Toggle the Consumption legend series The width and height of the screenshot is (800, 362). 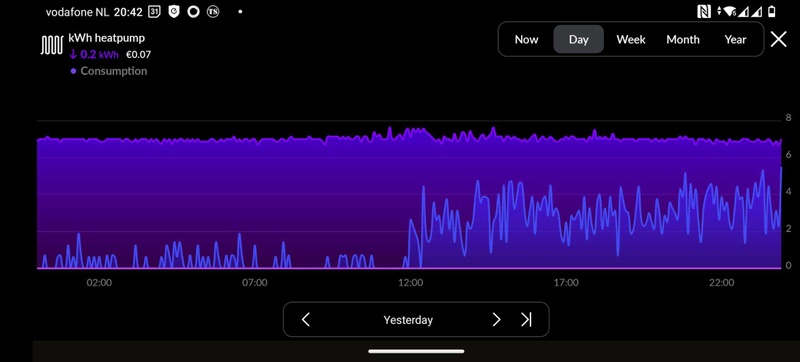109,71
